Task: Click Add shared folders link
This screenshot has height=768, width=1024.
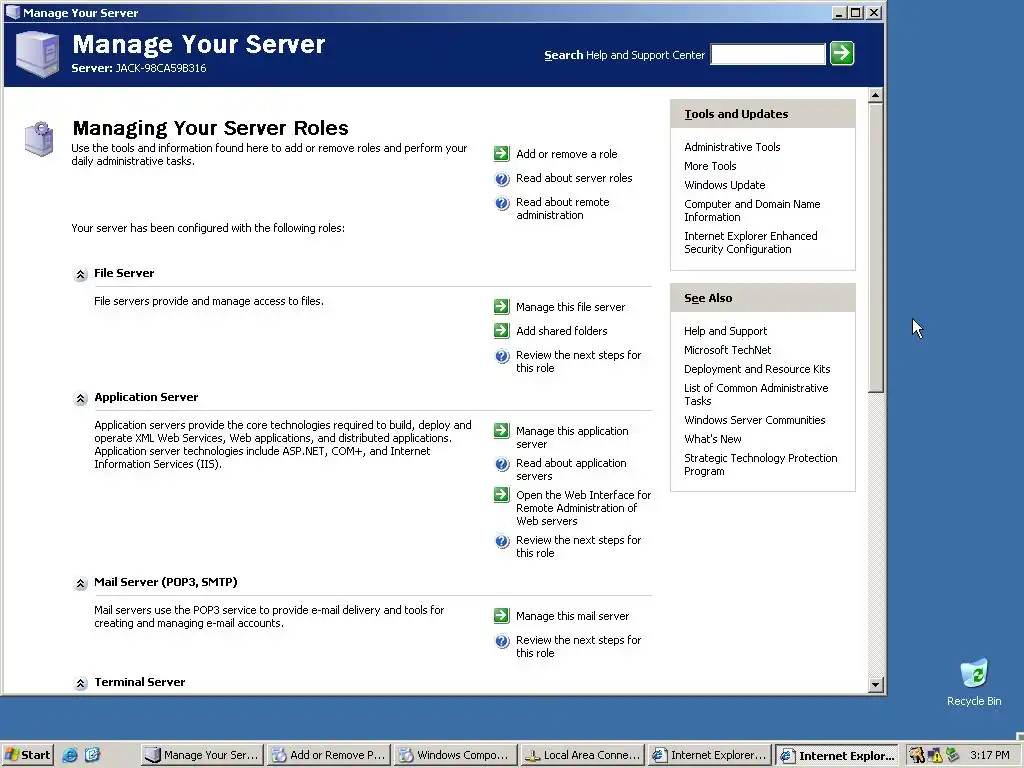Action: click(562, 331)
